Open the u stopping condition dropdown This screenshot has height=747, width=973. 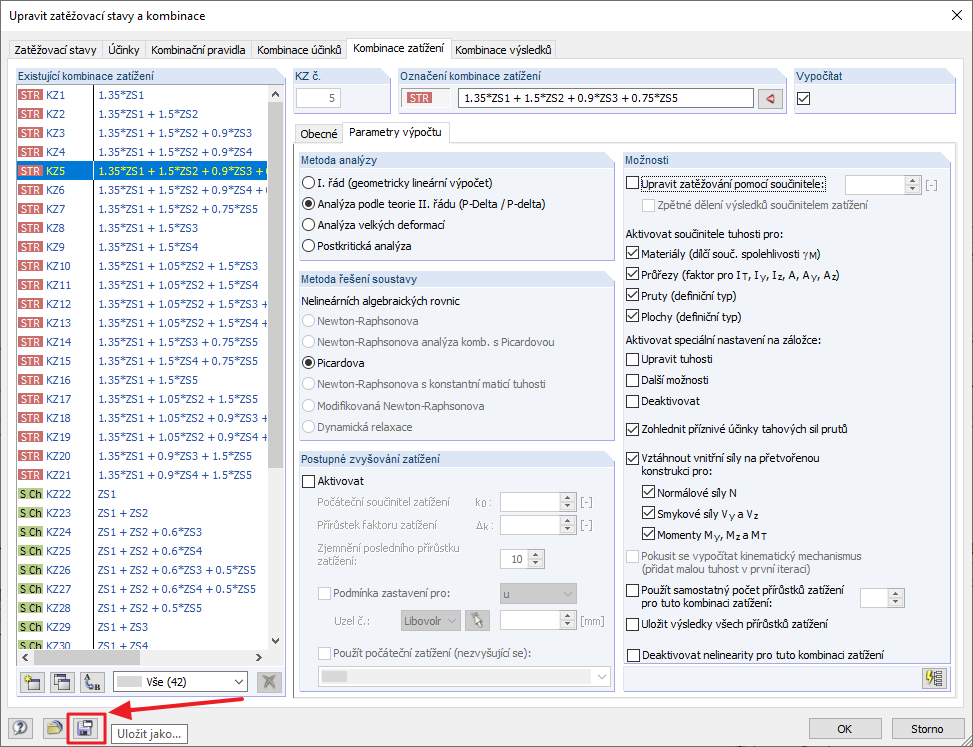point(538,594)
